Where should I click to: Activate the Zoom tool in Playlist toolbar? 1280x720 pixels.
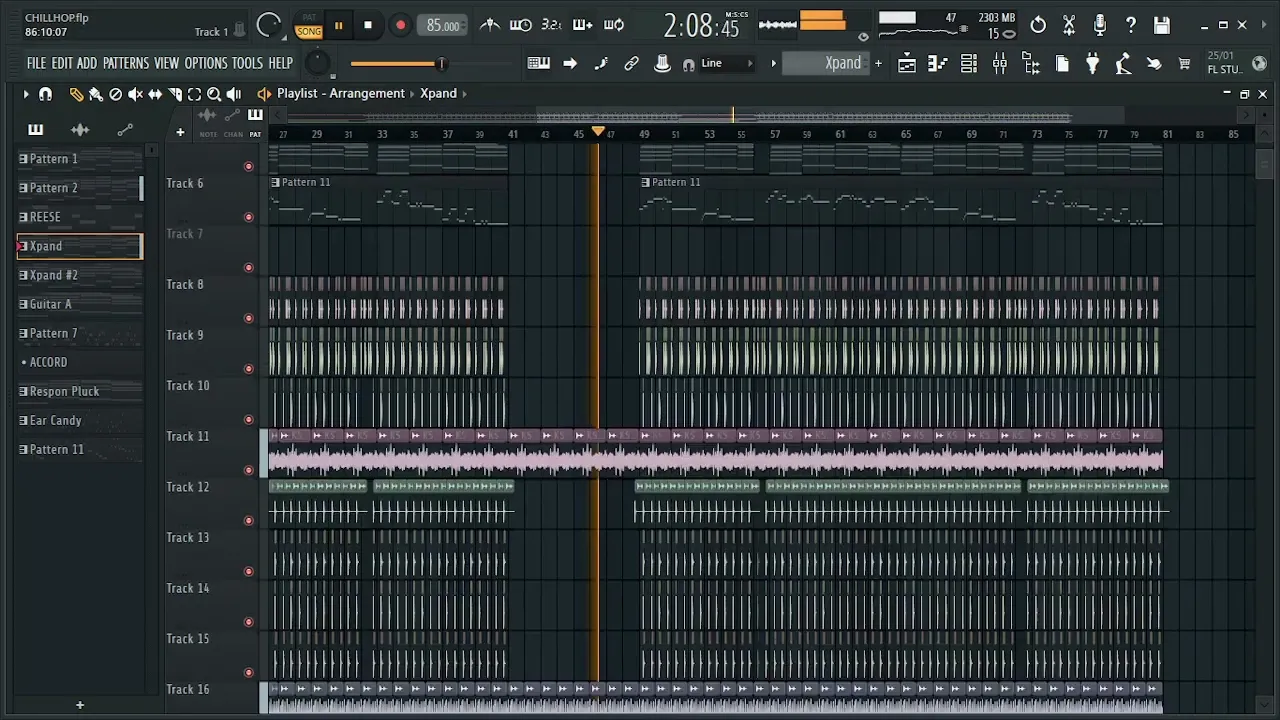pos(214,94)
